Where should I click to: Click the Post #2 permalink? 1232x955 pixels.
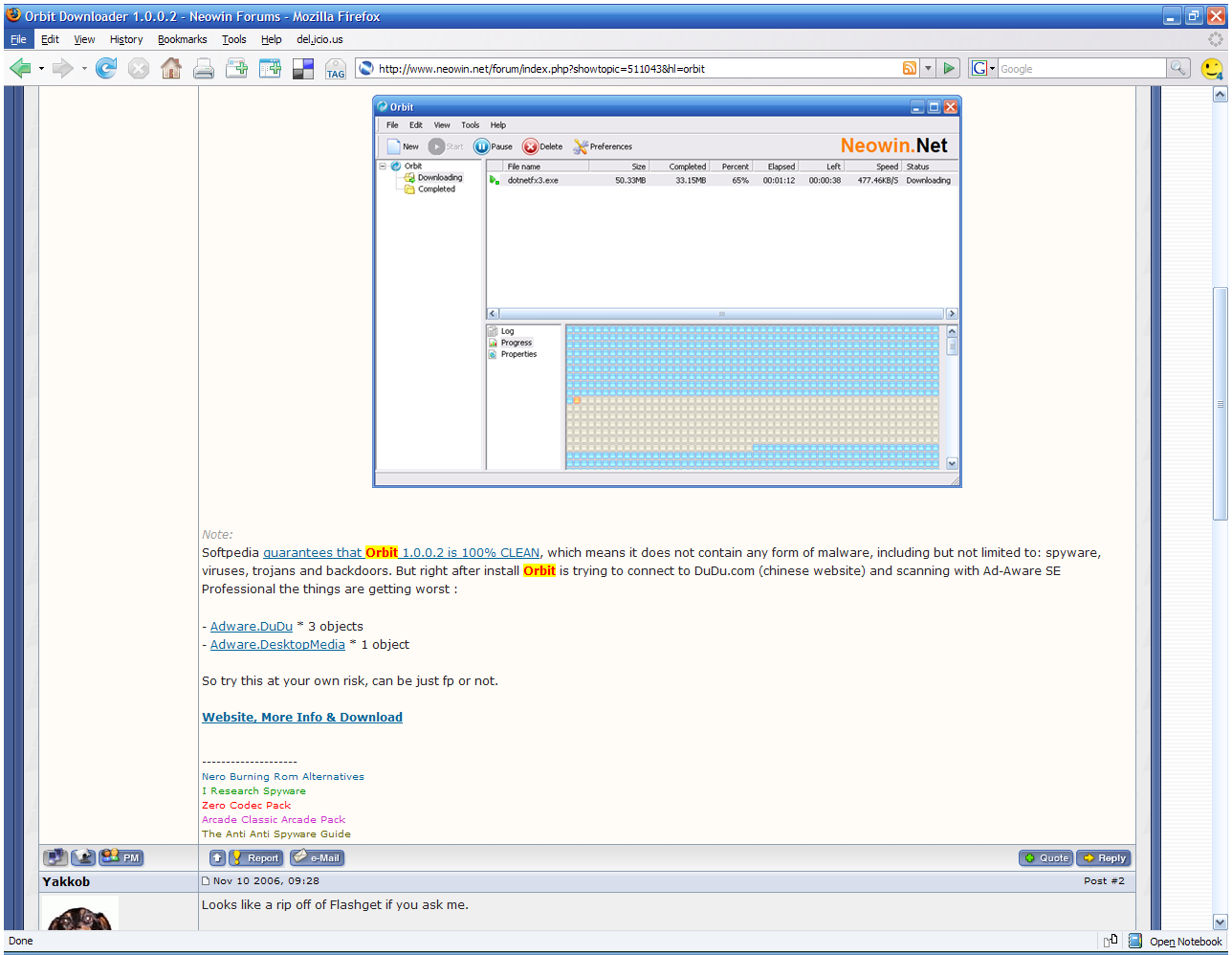click(1104, 880)
